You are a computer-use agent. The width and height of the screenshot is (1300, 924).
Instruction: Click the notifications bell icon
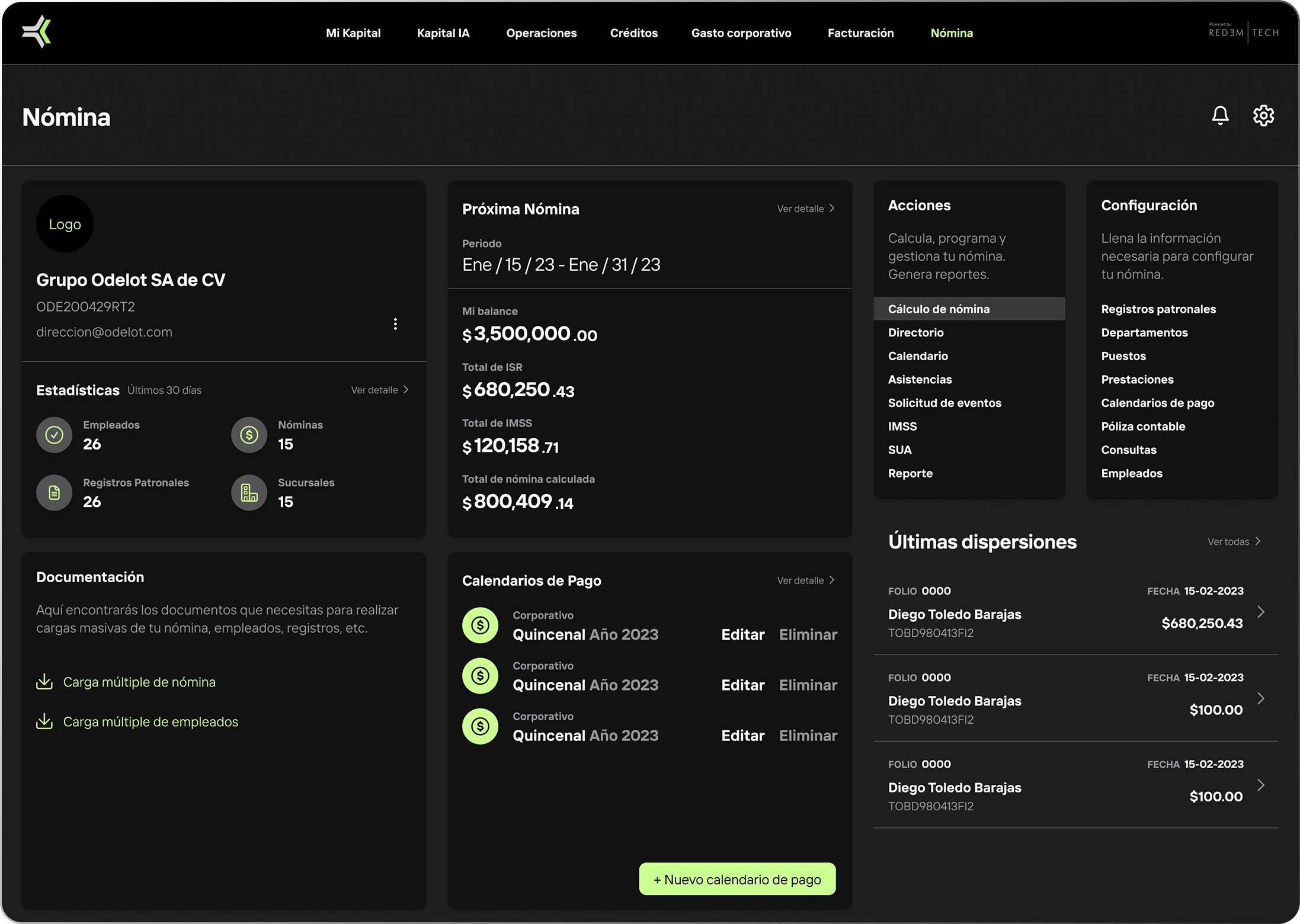tap(1220, 115)
